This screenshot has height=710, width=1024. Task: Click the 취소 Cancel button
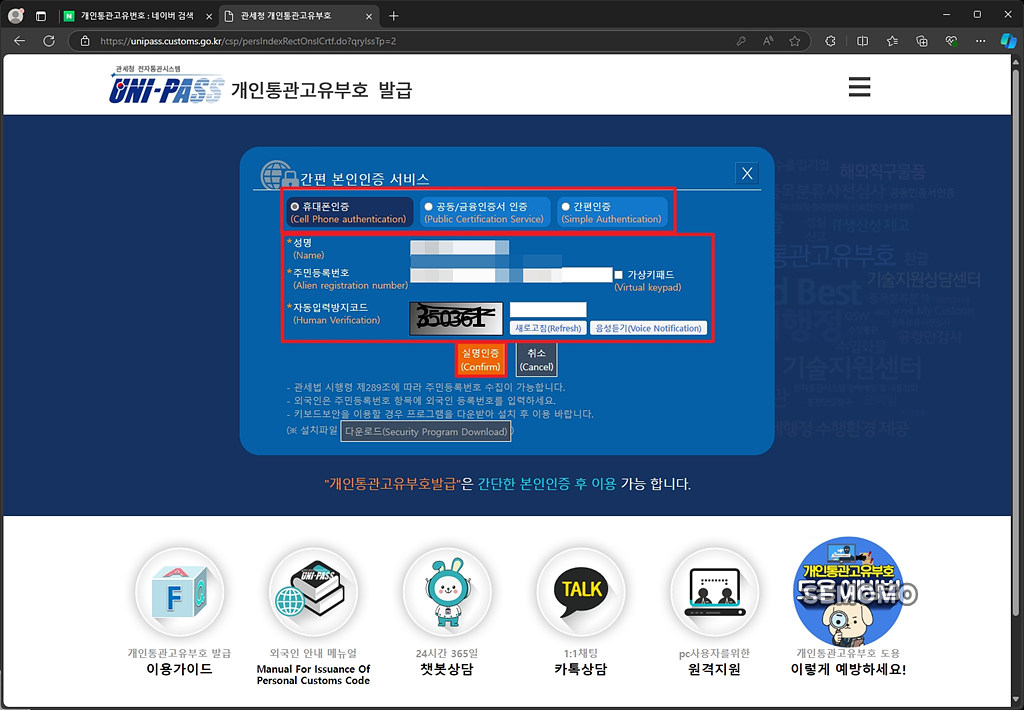[536, 359]
